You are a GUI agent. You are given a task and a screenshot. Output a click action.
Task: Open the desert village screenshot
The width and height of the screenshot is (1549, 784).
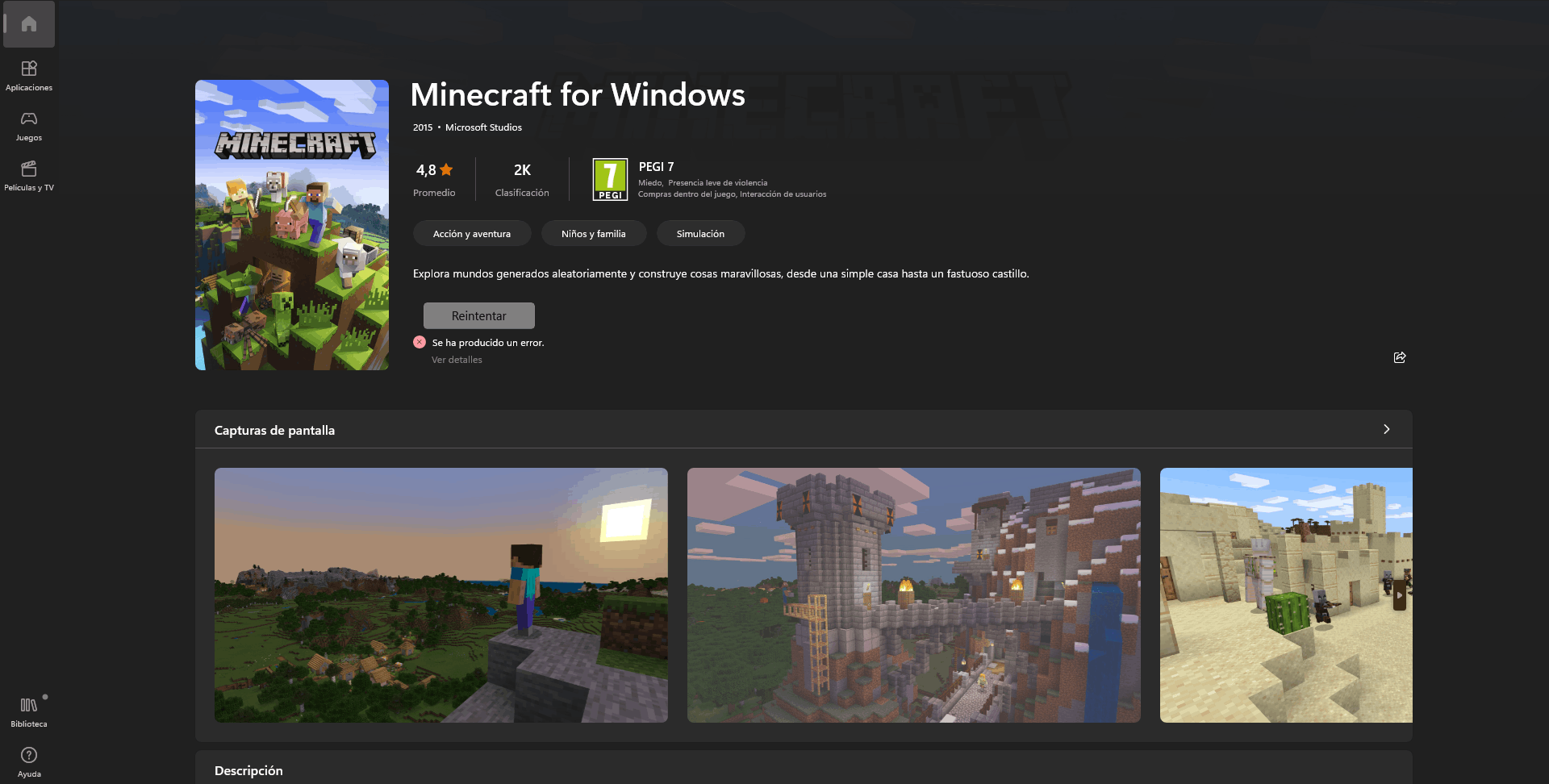(1286, 595)
